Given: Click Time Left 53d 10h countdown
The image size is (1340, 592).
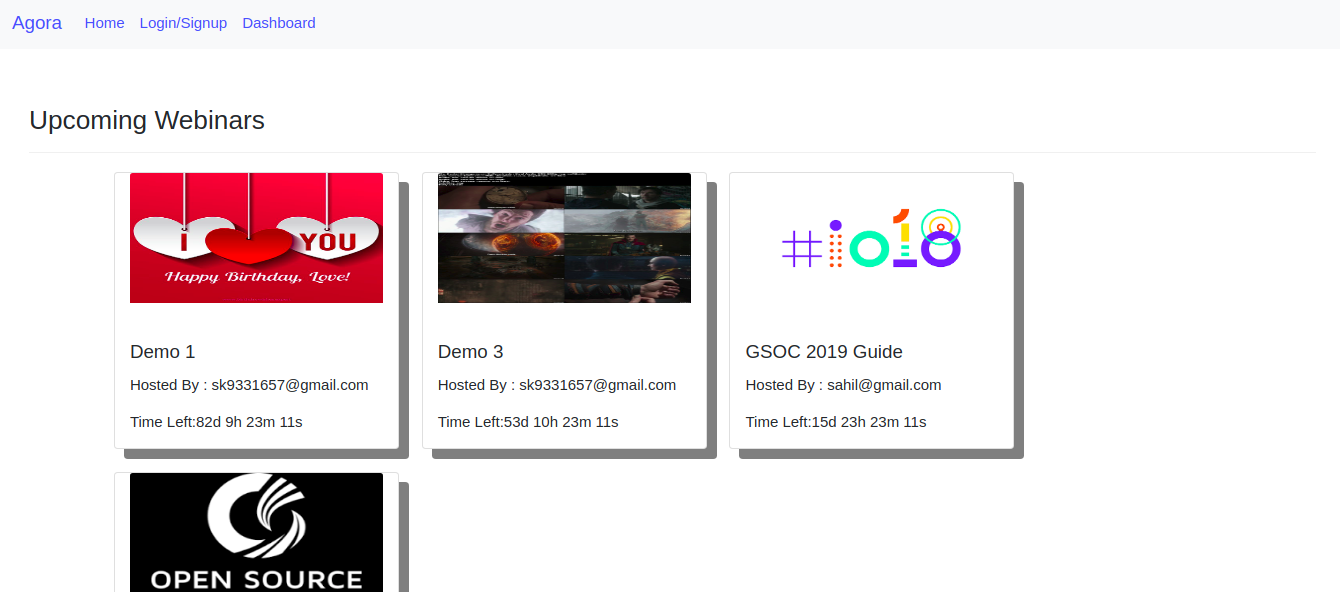Looking at the screenshot, I should 528,422.
